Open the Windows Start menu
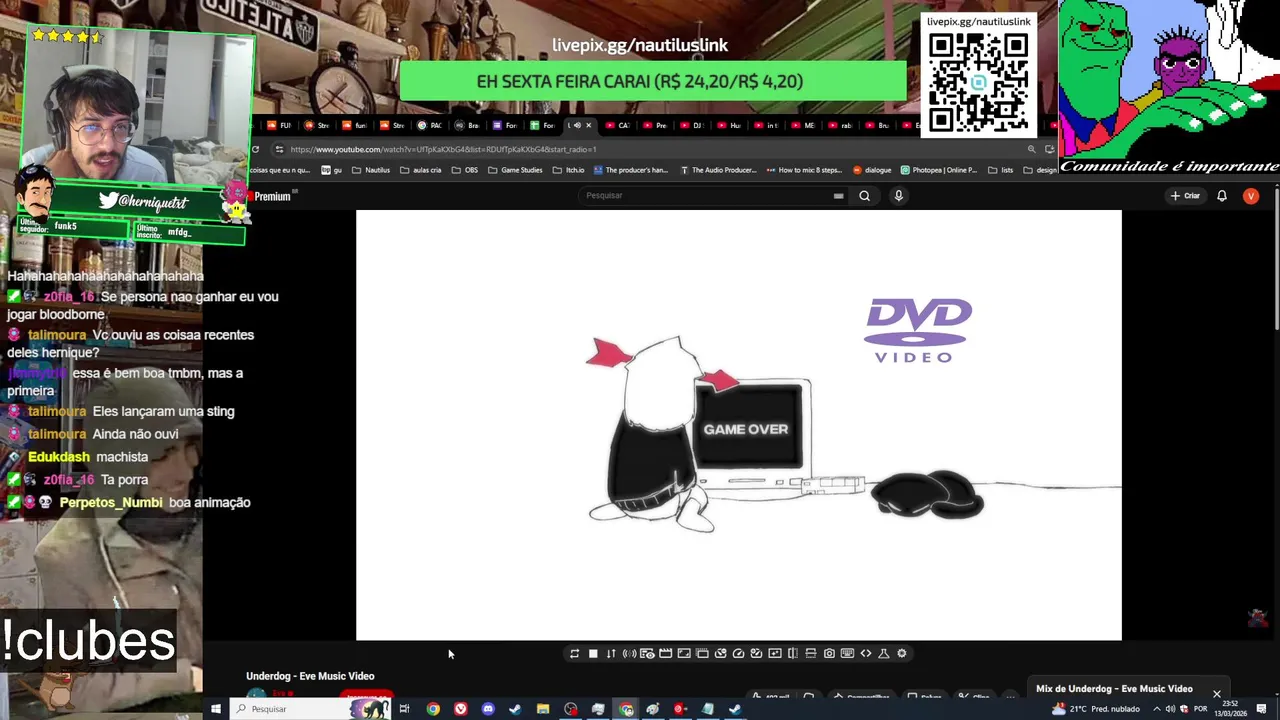Image resolution: width=1280 pixels, height=720 pixels. pos(215,709)
